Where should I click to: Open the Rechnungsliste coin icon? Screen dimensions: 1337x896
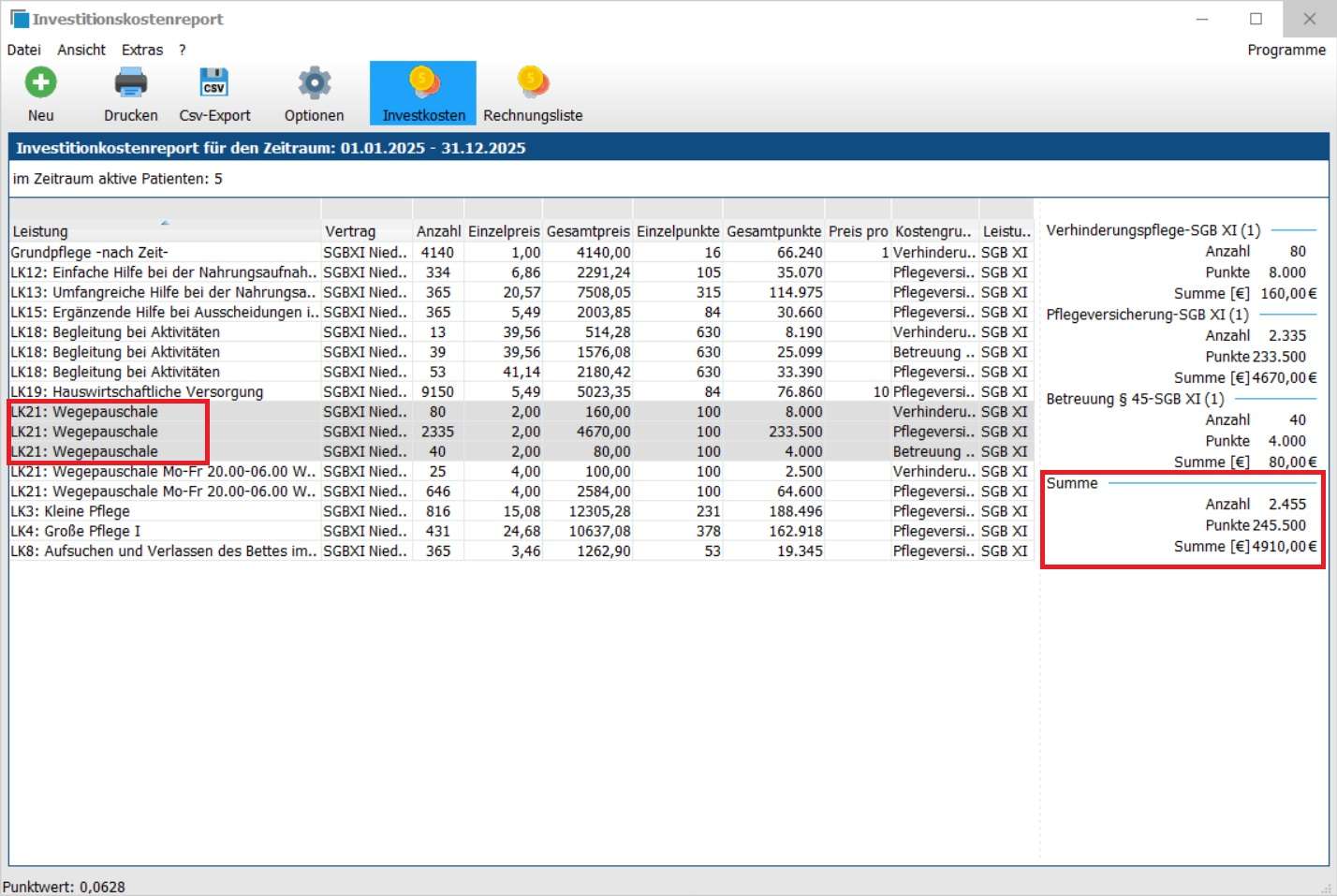coord(532,83)
